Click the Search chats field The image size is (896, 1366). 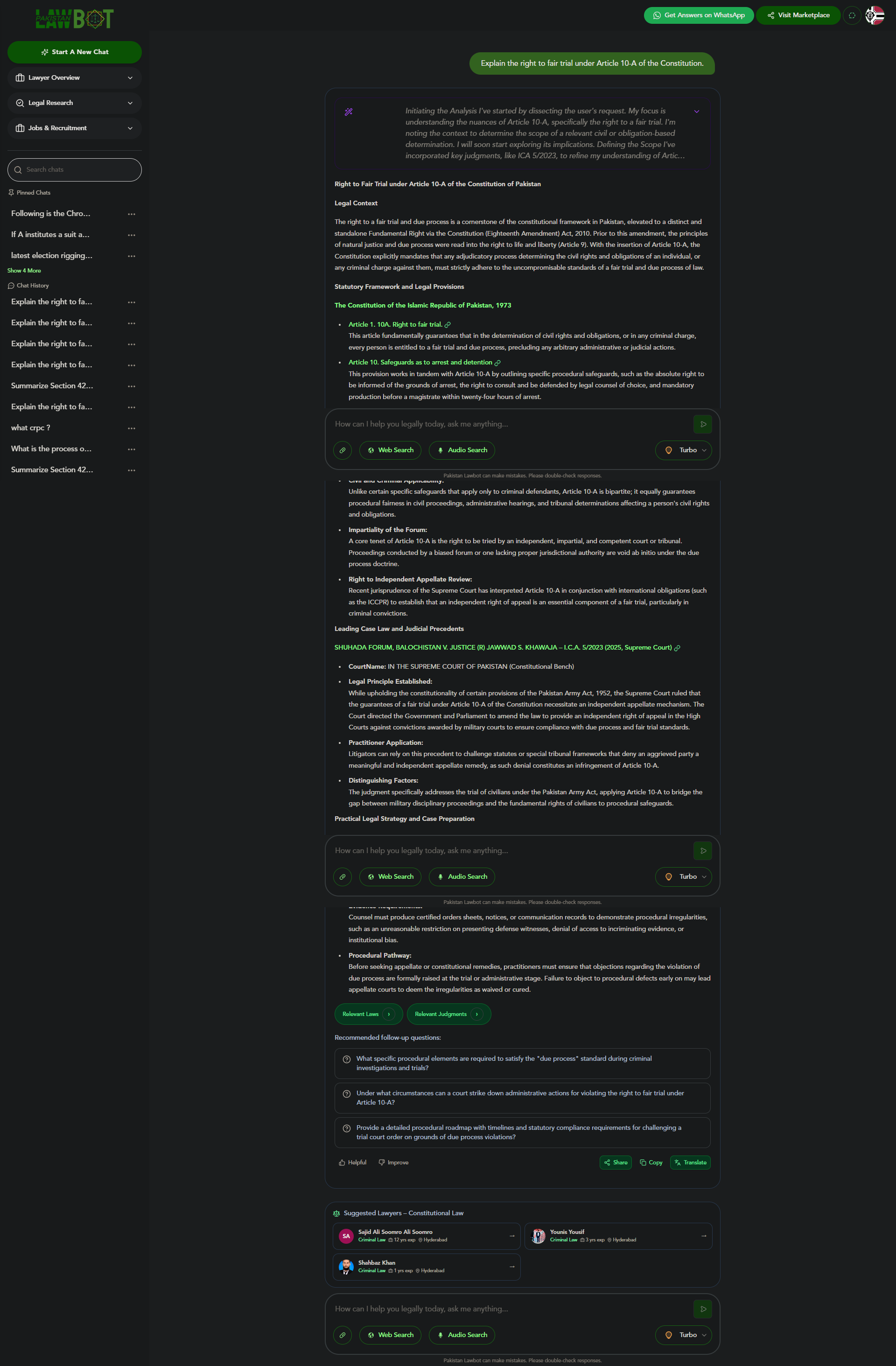point(75,170)
